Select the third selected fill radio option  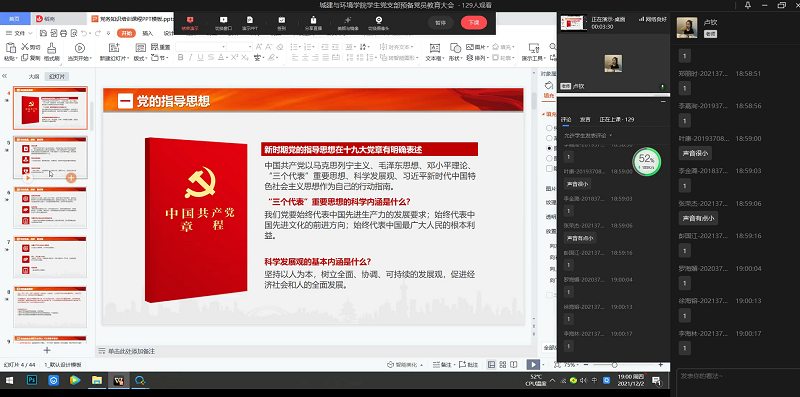[x=549, y=148]
